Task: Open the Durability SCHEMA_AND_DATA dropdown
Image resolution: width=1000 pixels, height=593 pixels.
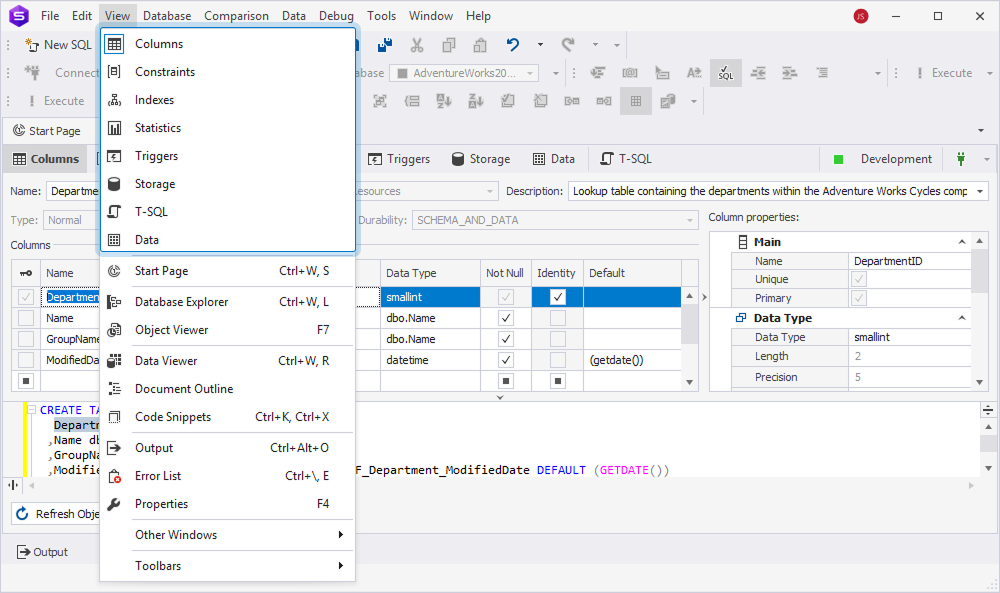Action: click(689, 221)
